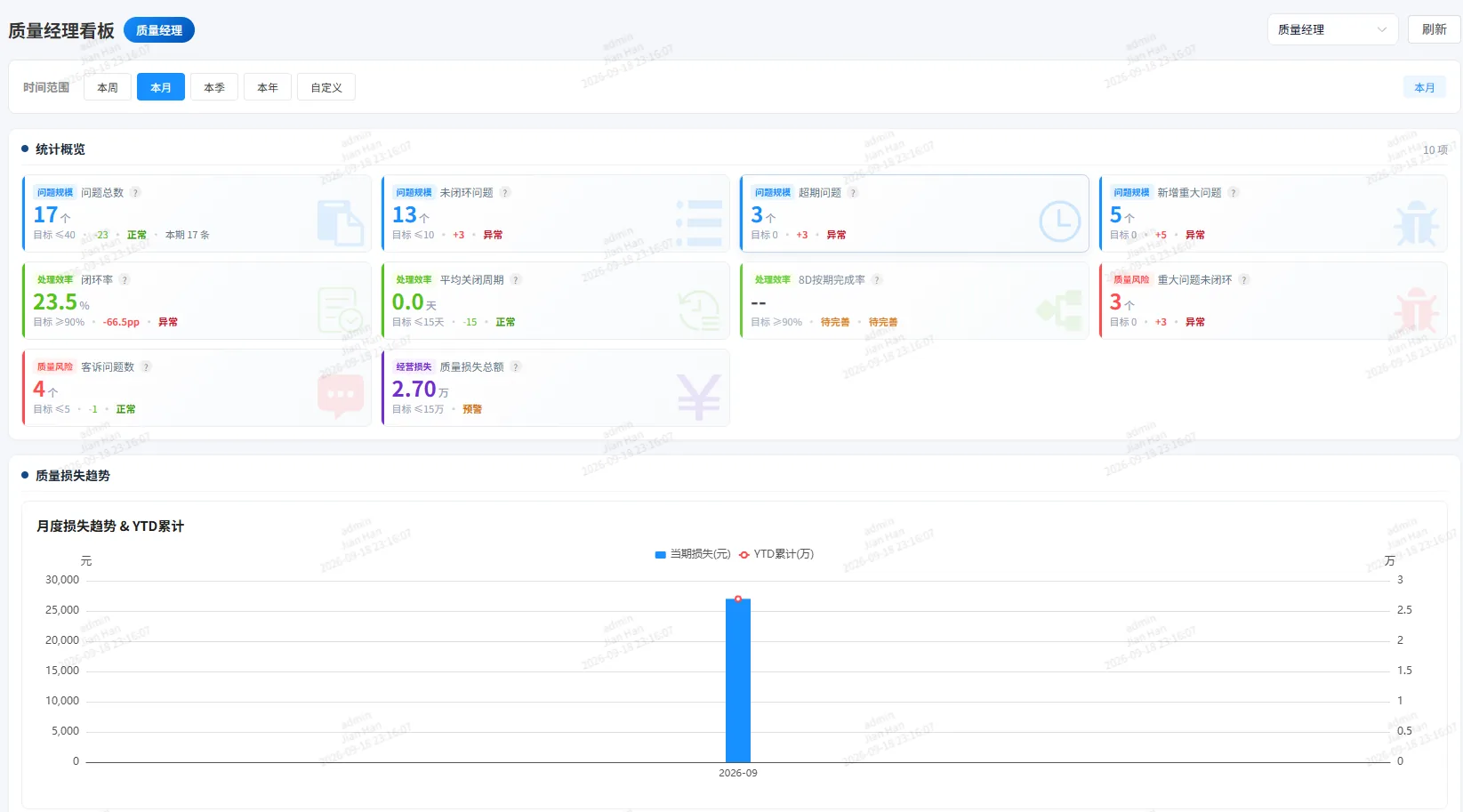The height and width of the screenshot is (812, 1463).
Task: Click the 刷新 button
Action: coord(1434,29)
